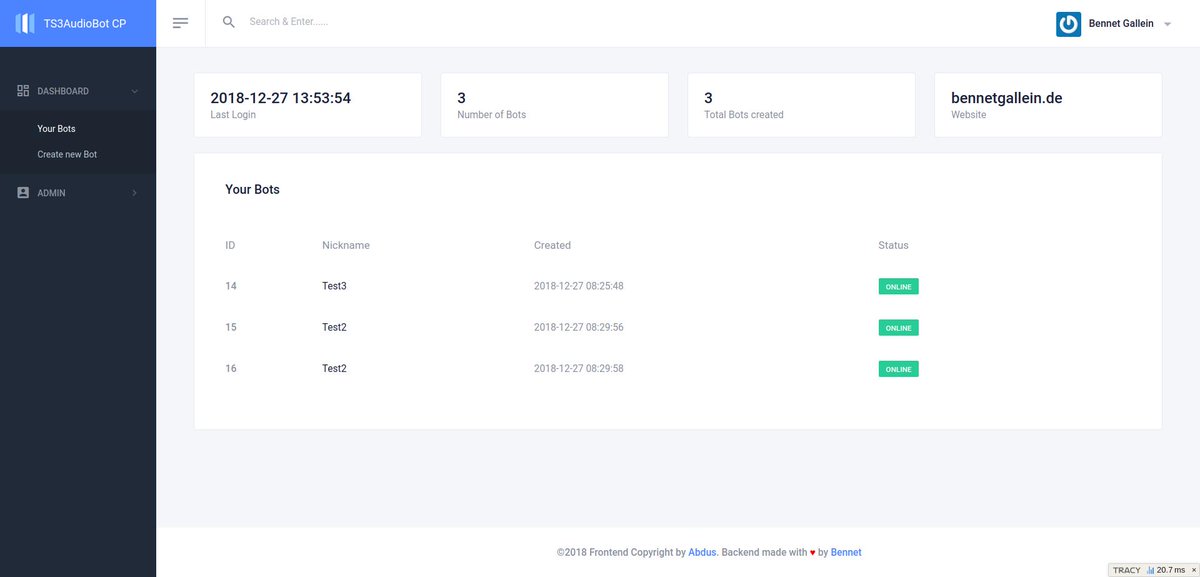Screen dimensions: 1200x577
Task: Click bennetgallein.de website card text
Action: coord(1006,98)
